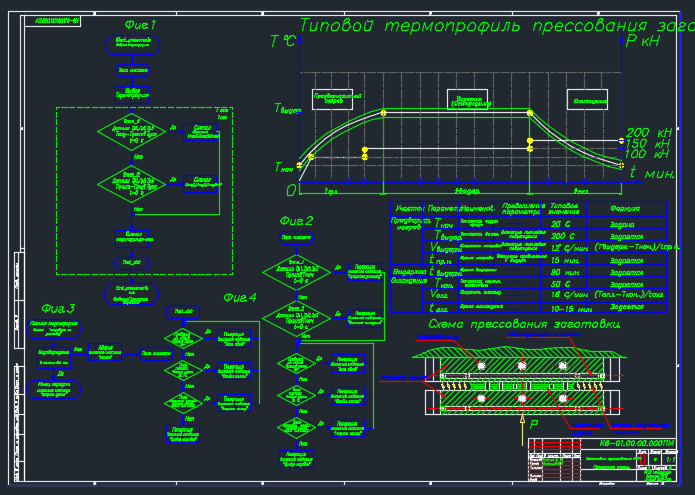Click the 200 кН pressure label
The height and width of the screenshot is (495, 695).
pos(648,133)
